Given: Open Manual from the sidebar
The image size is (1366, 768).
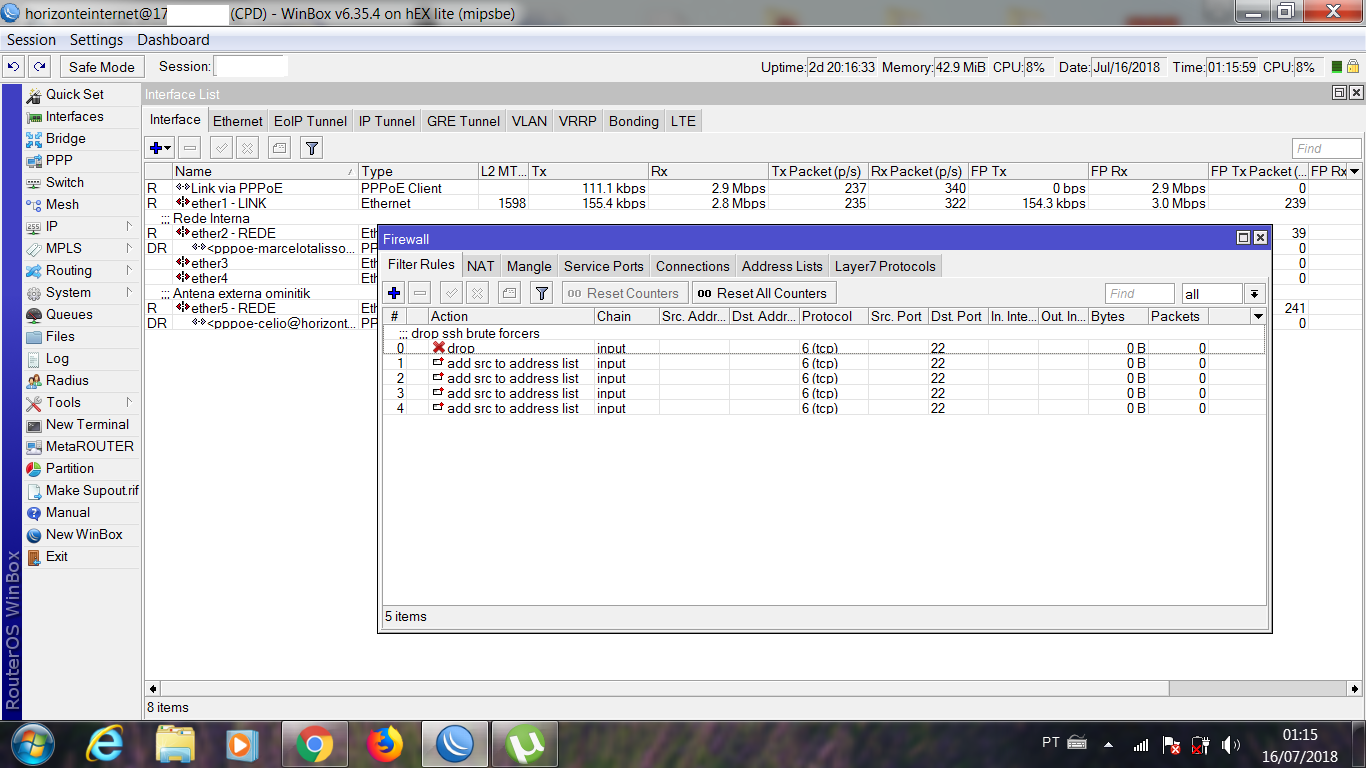Looking at the screenshot, I should 68,512.
